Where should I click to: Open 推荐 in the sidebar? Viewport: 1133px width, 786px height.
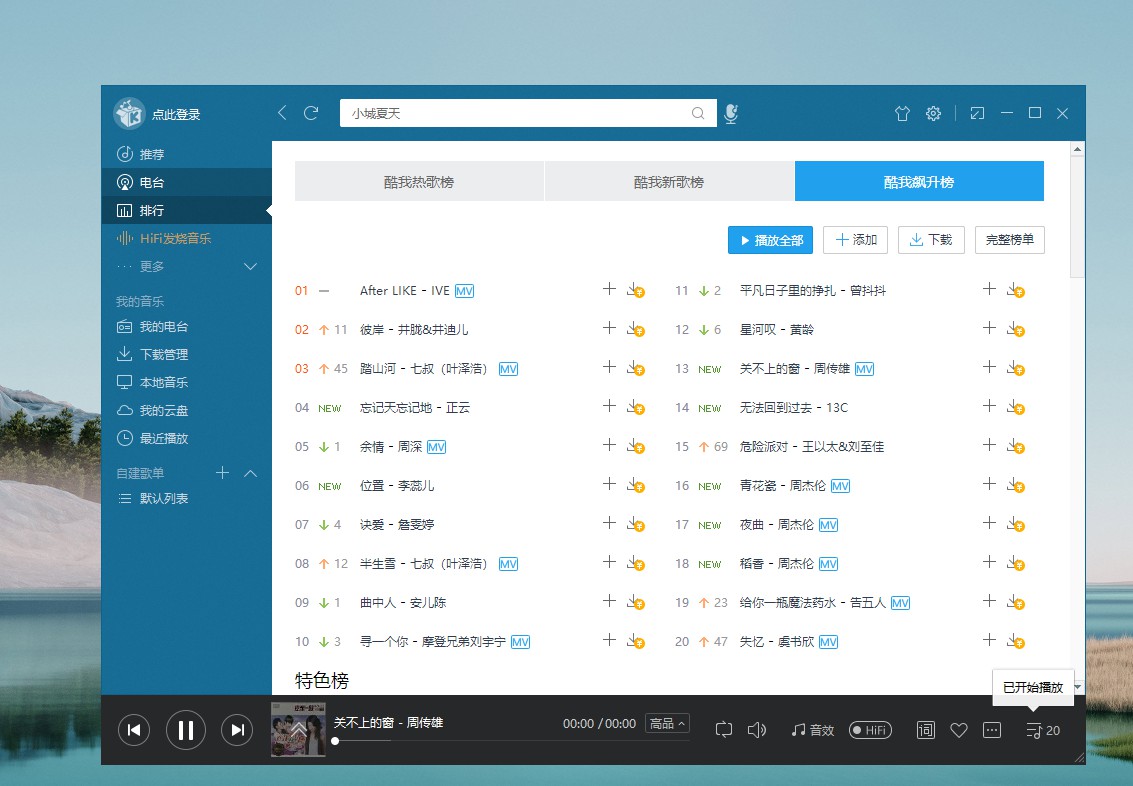pyautogui.click(x=186, y=154)
